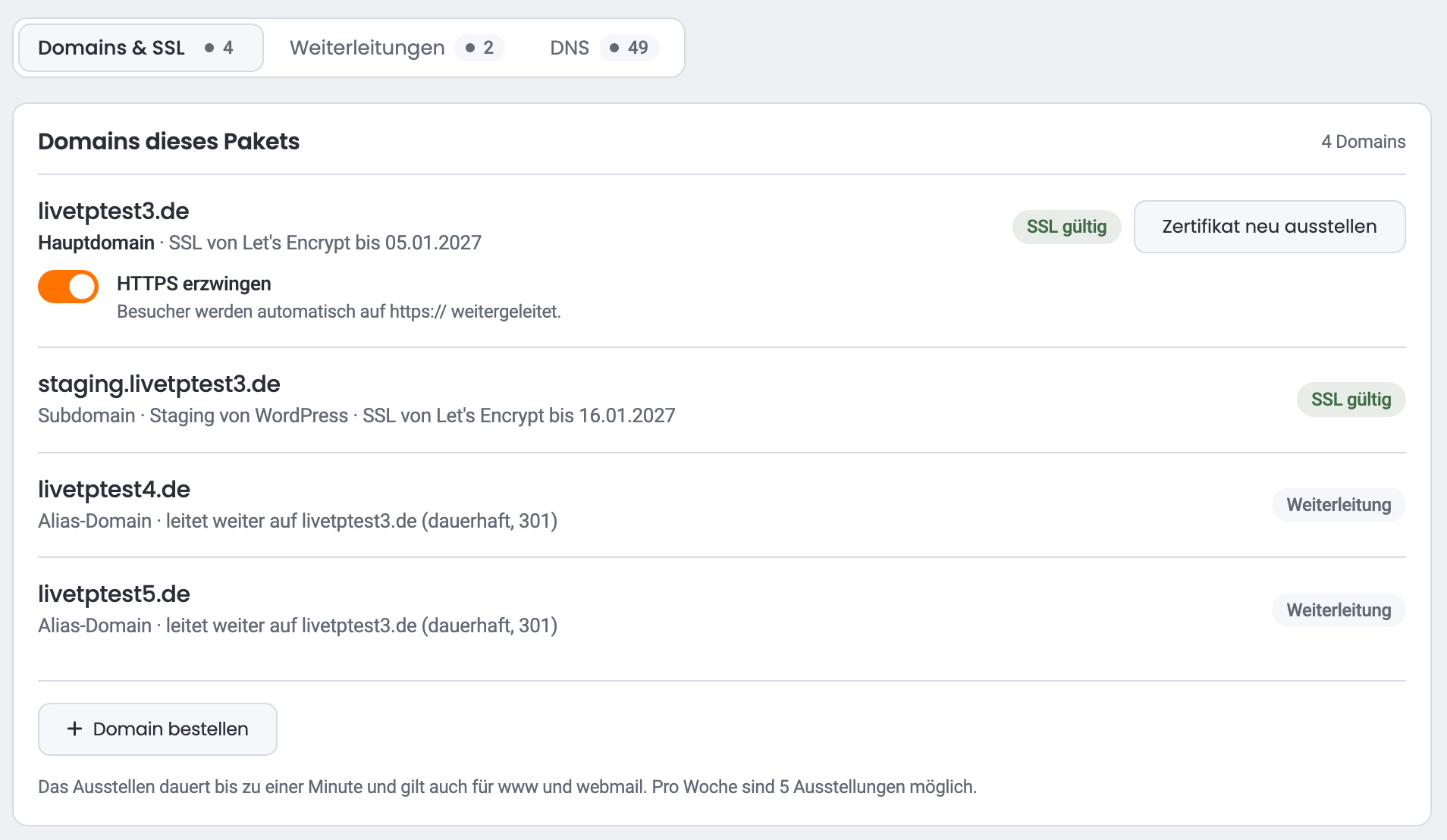The width and height of the screenshot is (1447, 840).
Task: Click the '4 Domains' counter text
Action: point(1363,142)
